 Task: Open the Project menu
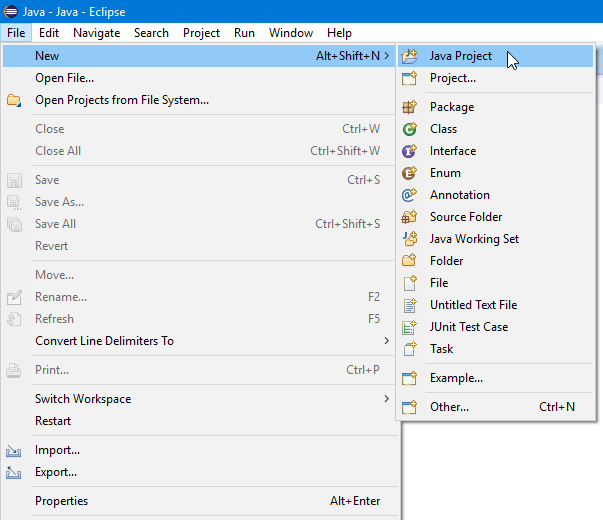pyautogui.click(x=201, y=33)
